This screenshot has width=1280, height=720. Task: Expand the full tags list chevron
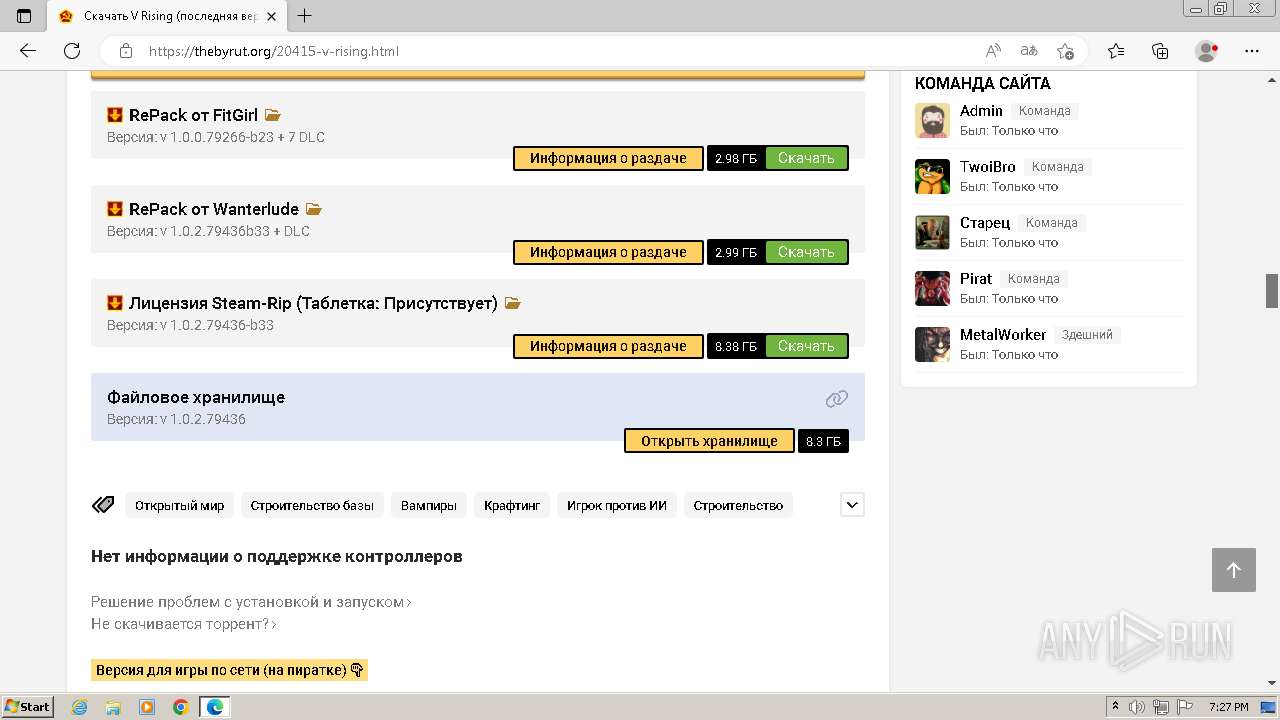point(852,505)
